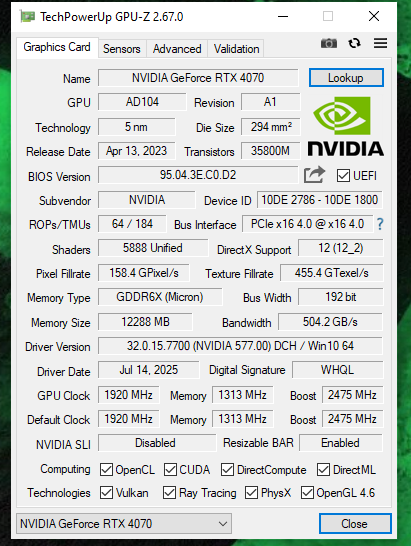Open the hamburger settings menu
The image size is (411, 546).
tap(380, 43)
